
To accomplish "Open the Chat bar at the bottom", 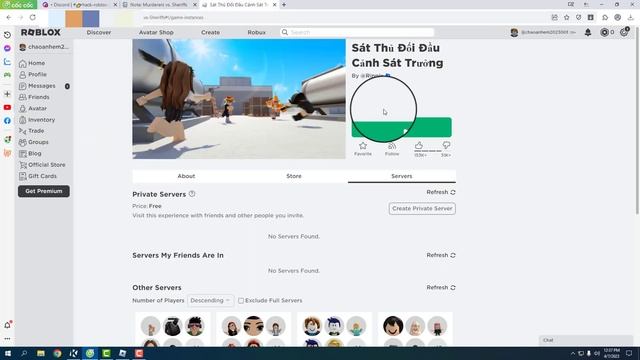I will (x=586, y=340).
